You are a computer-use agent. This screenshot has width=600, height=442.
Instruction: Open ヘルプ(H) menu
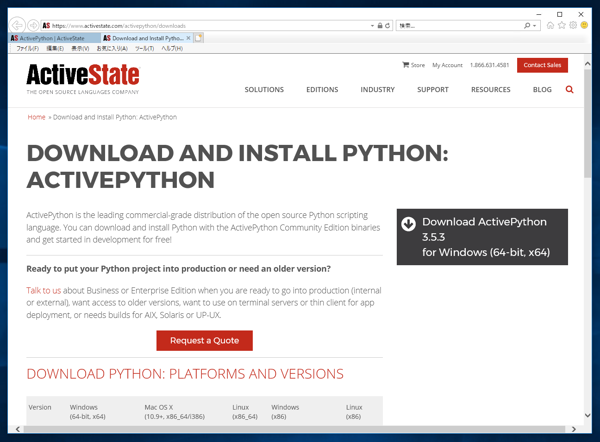(x=172, y=49)
